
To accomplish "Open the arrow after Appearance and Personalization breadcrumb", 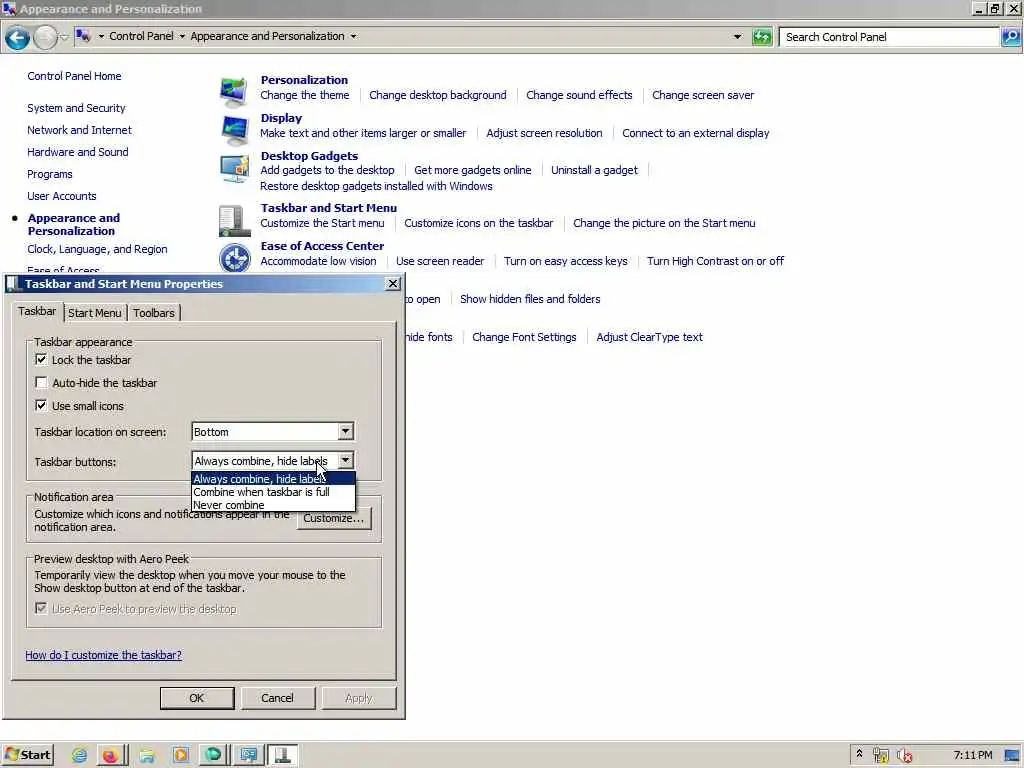I will point(353,37).
